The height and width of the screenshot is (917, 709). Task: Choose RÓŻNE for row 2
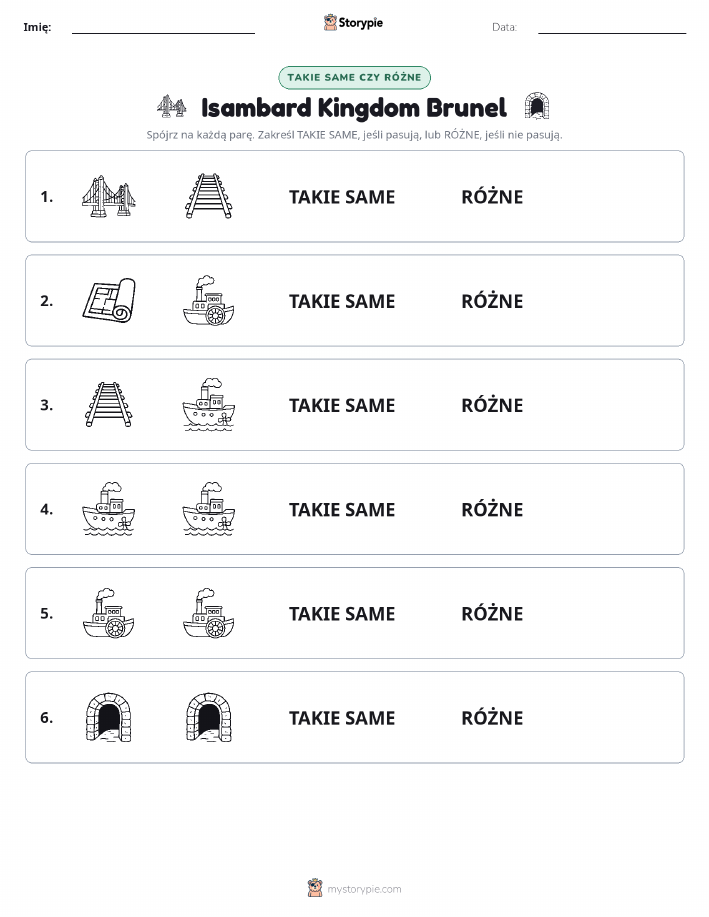click(x=492, y=301)
